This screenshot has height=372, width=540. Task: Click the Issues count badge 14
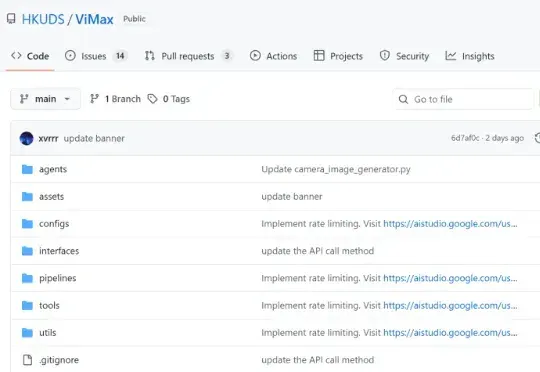pyautogui.click(x=120, y=56)
